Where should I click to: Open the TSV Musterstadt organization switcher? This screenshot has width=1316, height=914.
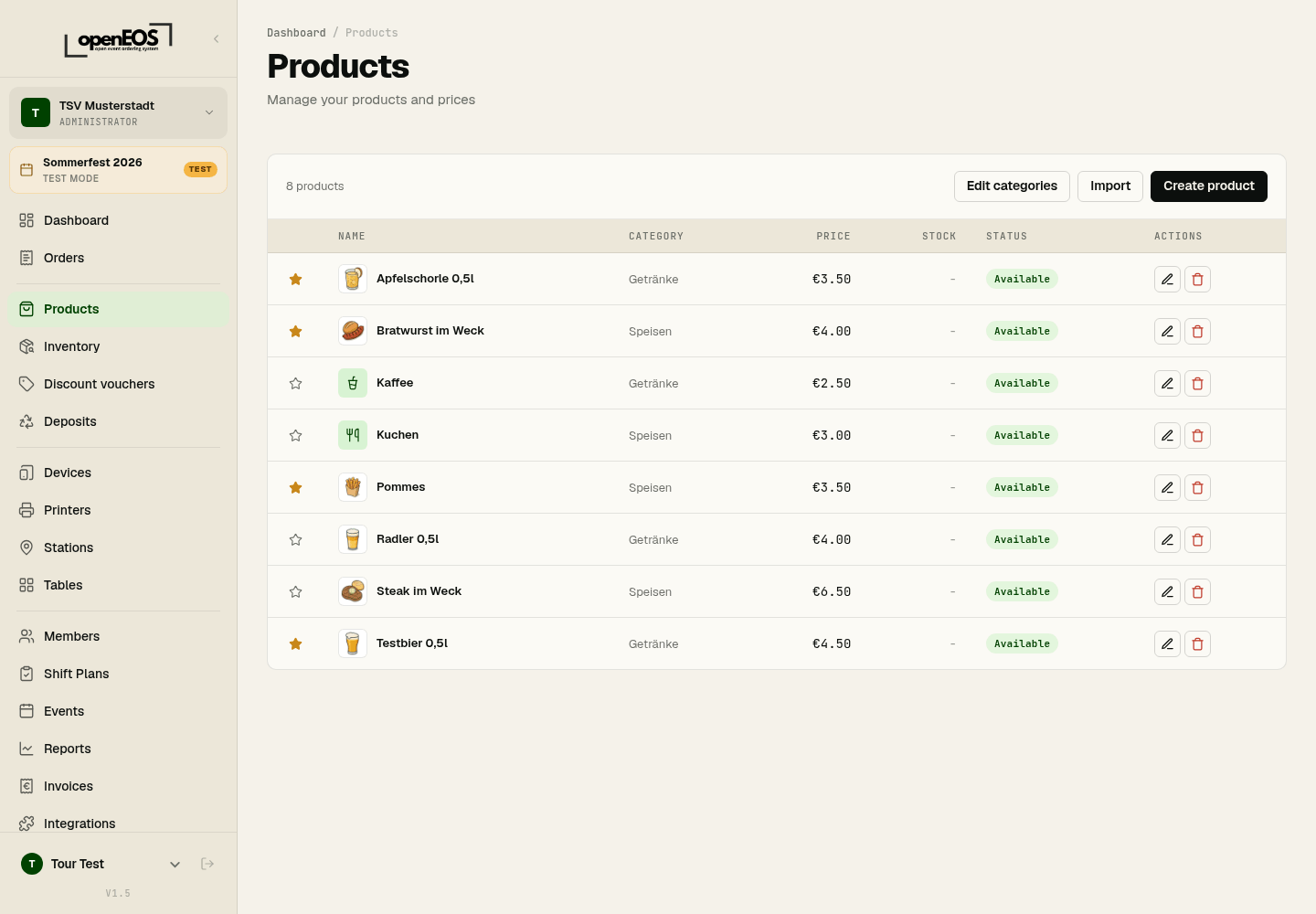pos(118,112)
